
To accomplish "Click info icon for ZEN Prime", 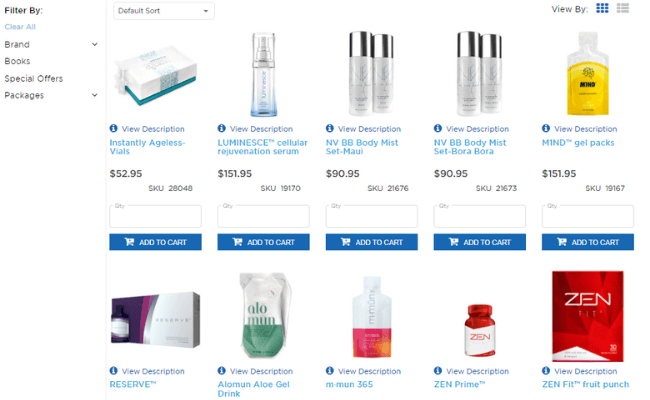I will click(438, 371).
